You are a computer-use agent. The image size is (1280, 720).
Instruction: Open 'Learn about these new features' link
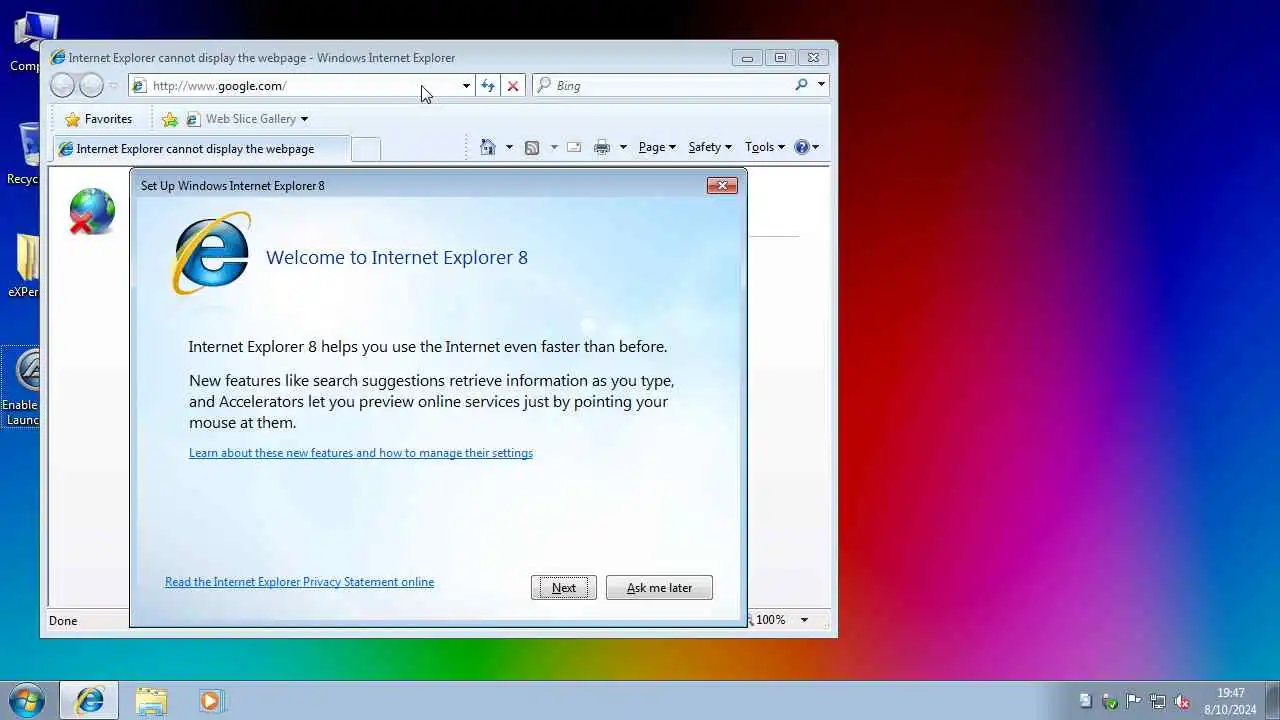point(361,453)
